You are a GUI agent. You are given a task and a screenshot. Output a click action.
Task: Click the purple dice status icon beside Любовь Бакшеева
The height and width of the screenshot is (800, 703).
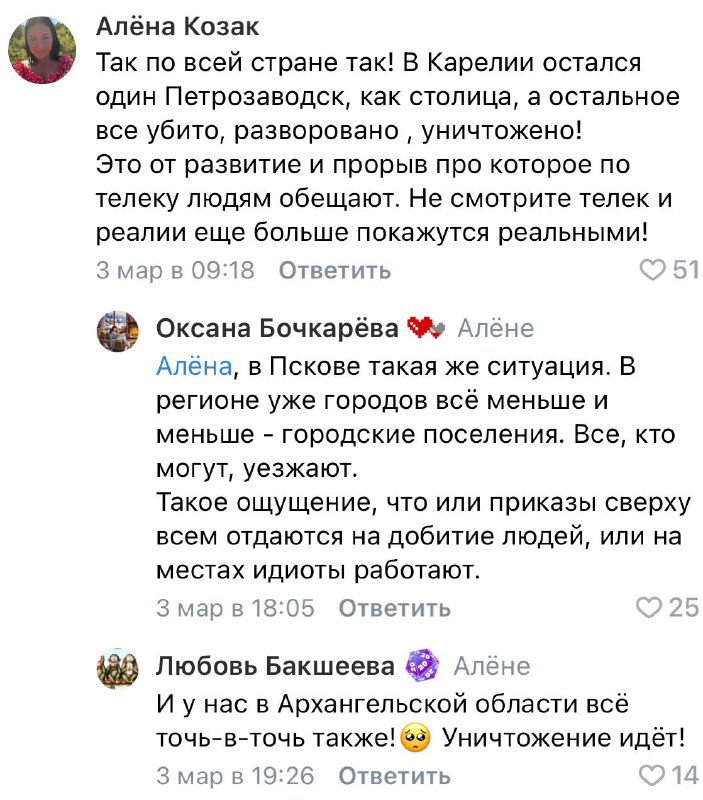click(x=420, y=666)
